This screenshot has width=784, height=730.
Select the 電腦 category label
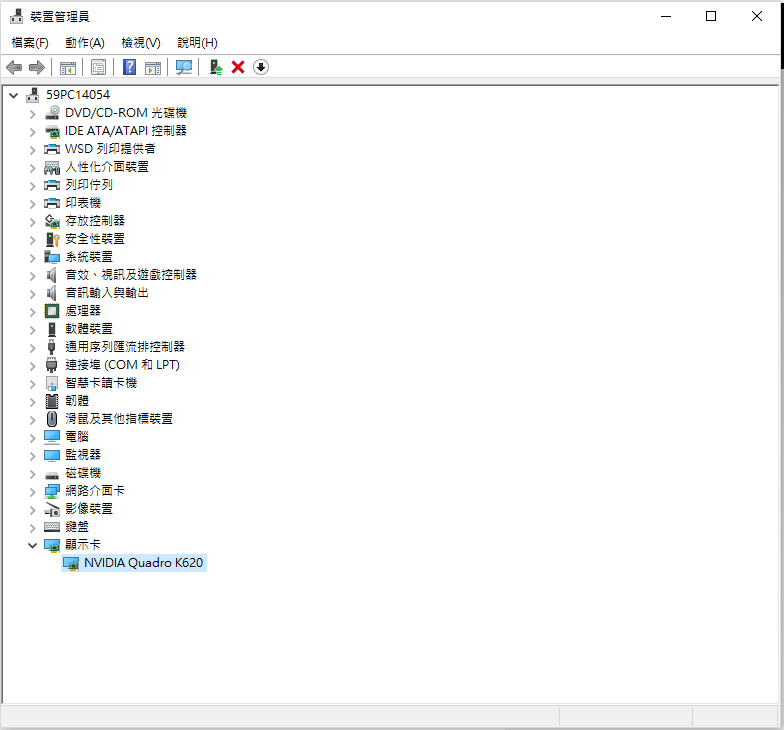coord(77,437)
